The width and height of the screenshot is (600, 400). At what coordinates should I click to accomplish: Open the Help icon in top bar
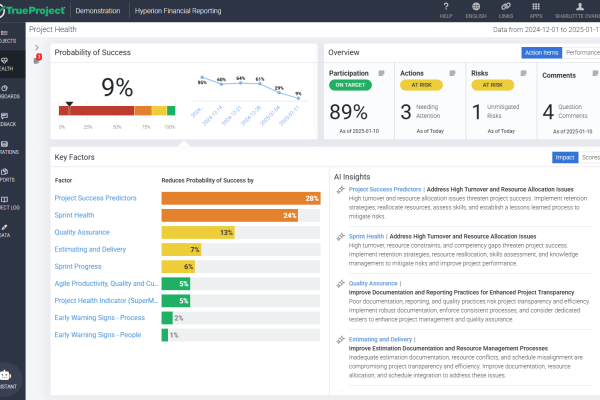coord(446,10)
